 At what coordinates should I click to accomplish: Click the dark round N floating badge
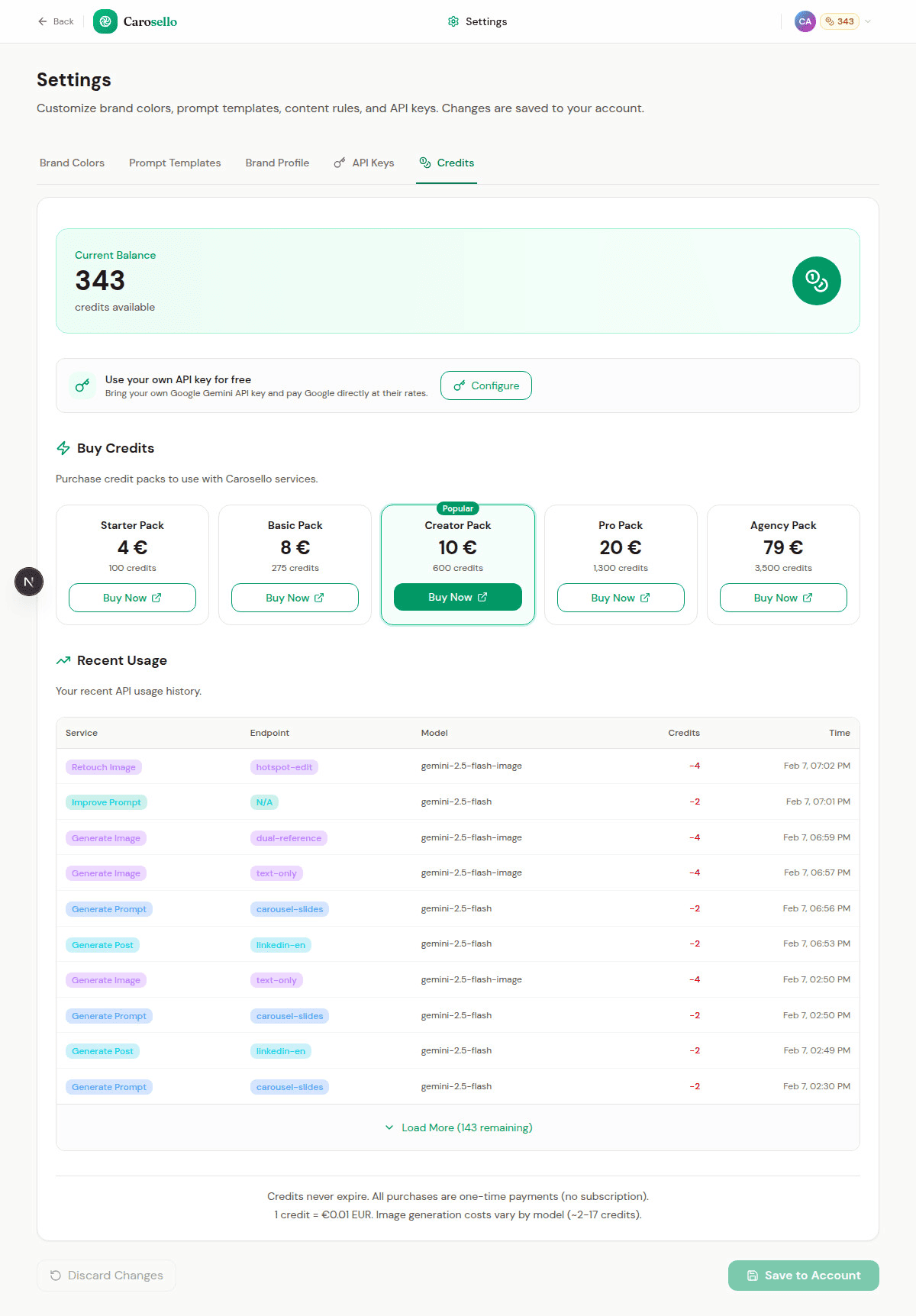[x=29, y=582]
